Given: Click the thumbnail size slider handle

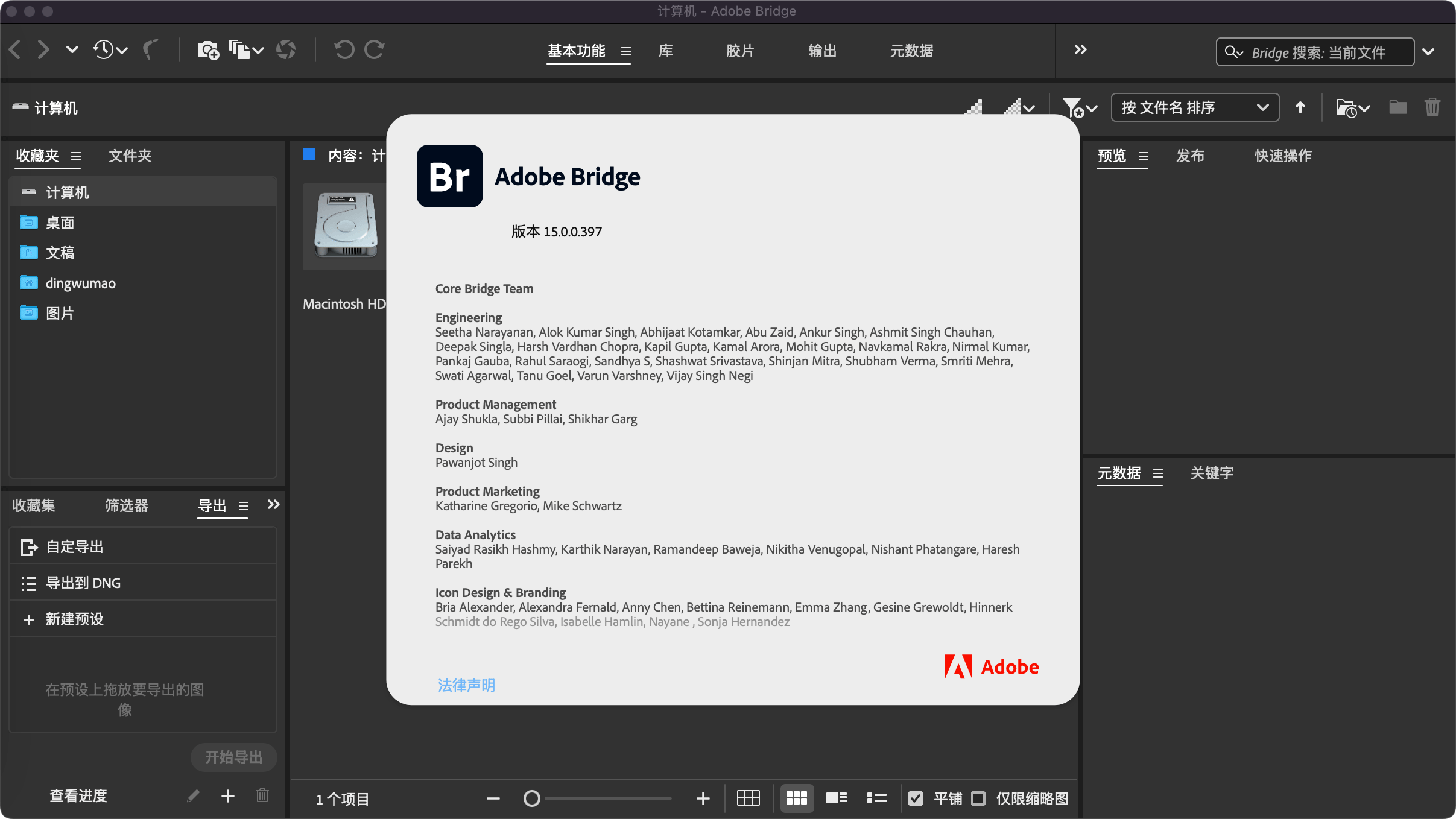Looking at the screenshot, I should tap(531, 798).
